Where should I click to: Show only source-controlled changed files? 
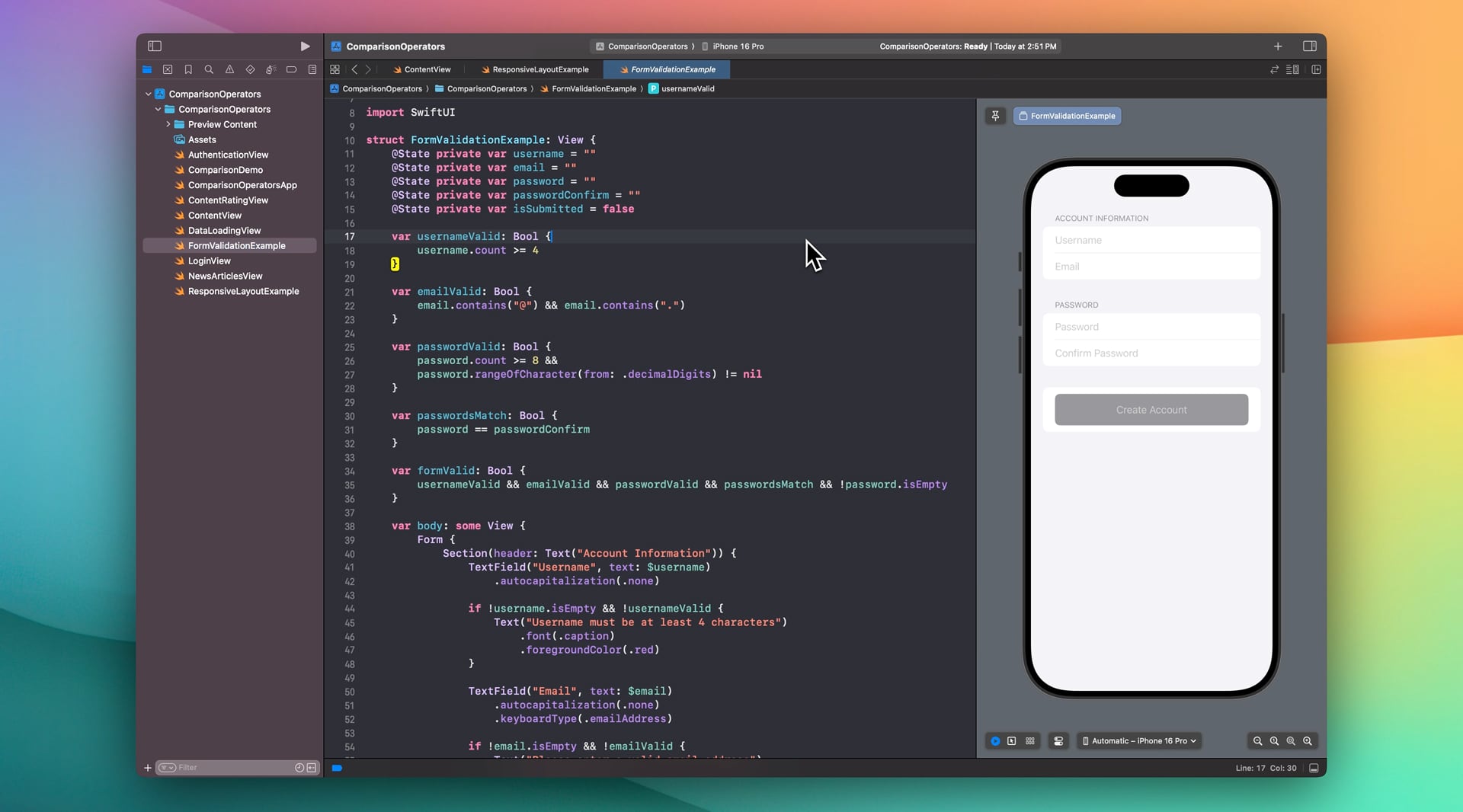312,768
